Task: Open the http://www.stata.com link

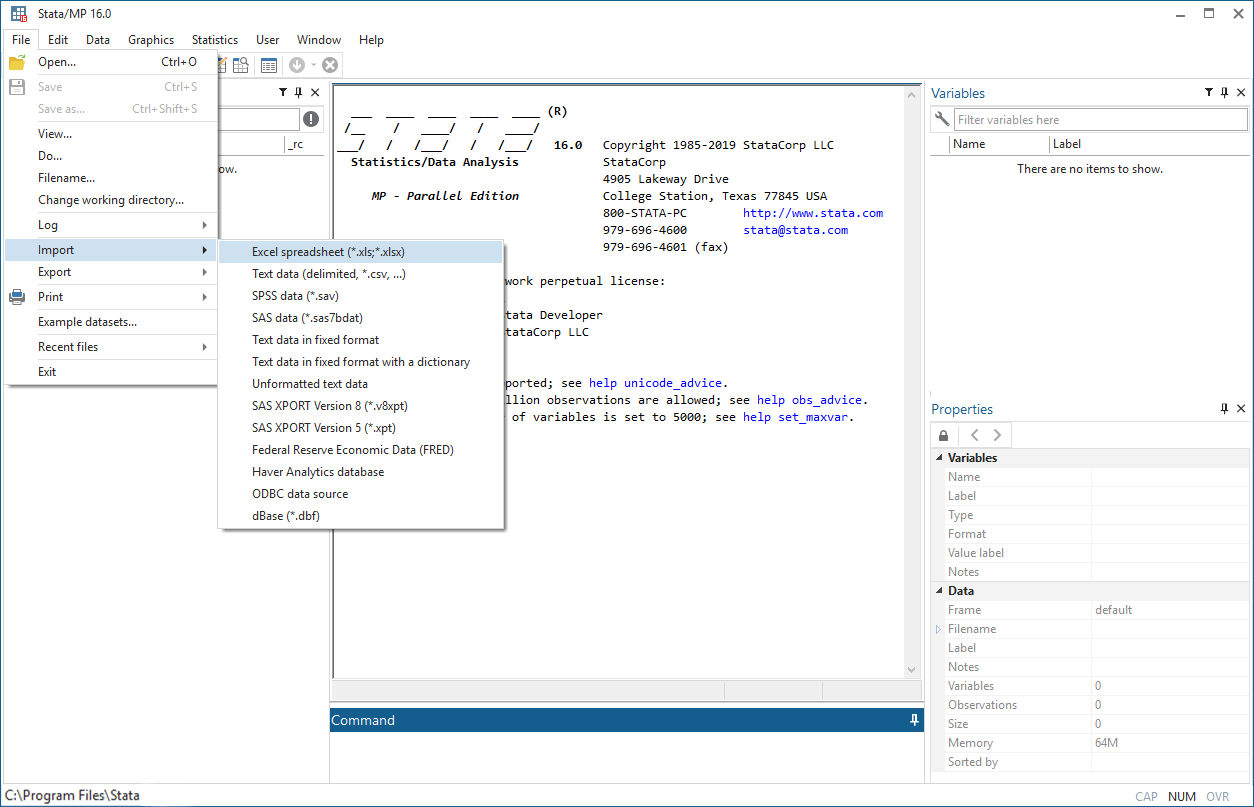Action: [x=812, y=212]
